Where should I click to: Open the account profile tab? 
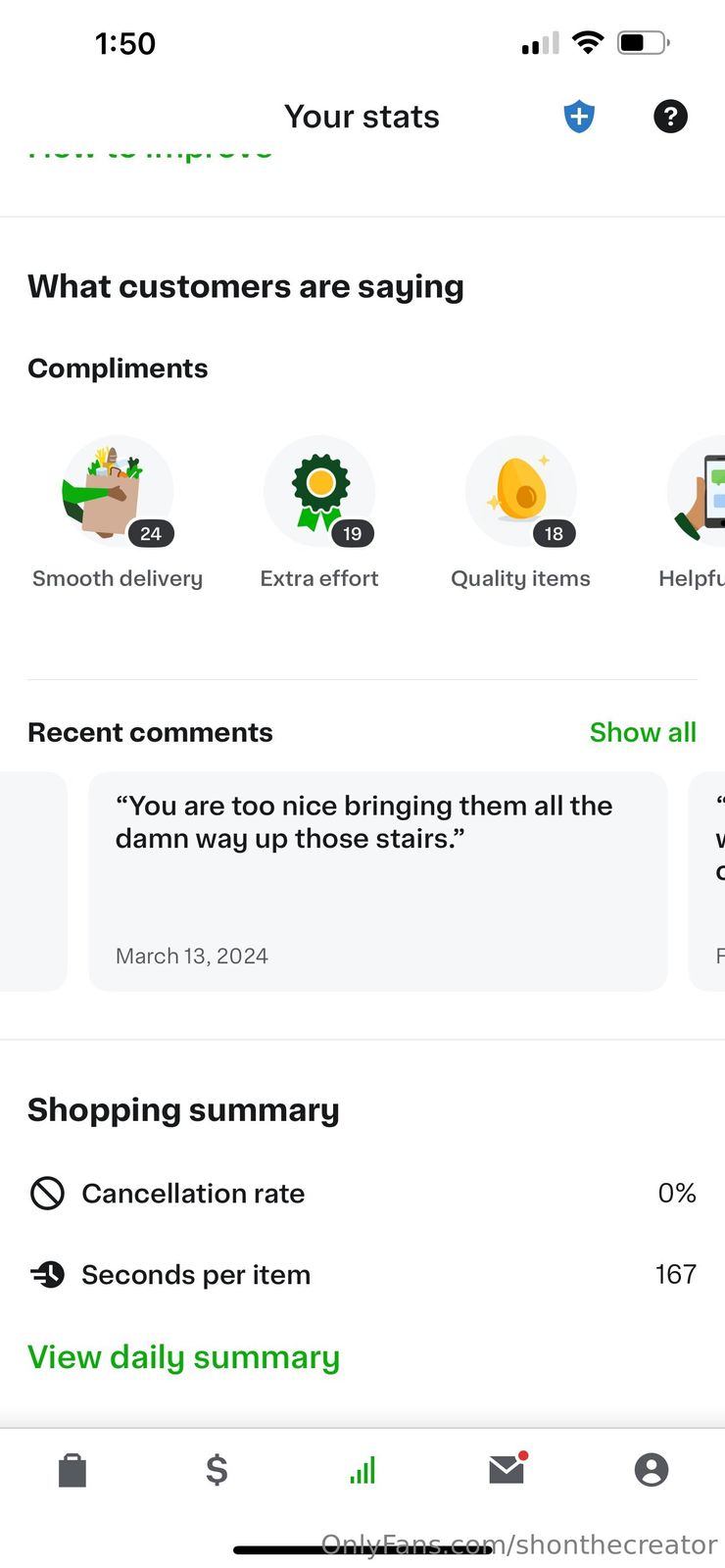(x=652, y=1470)
